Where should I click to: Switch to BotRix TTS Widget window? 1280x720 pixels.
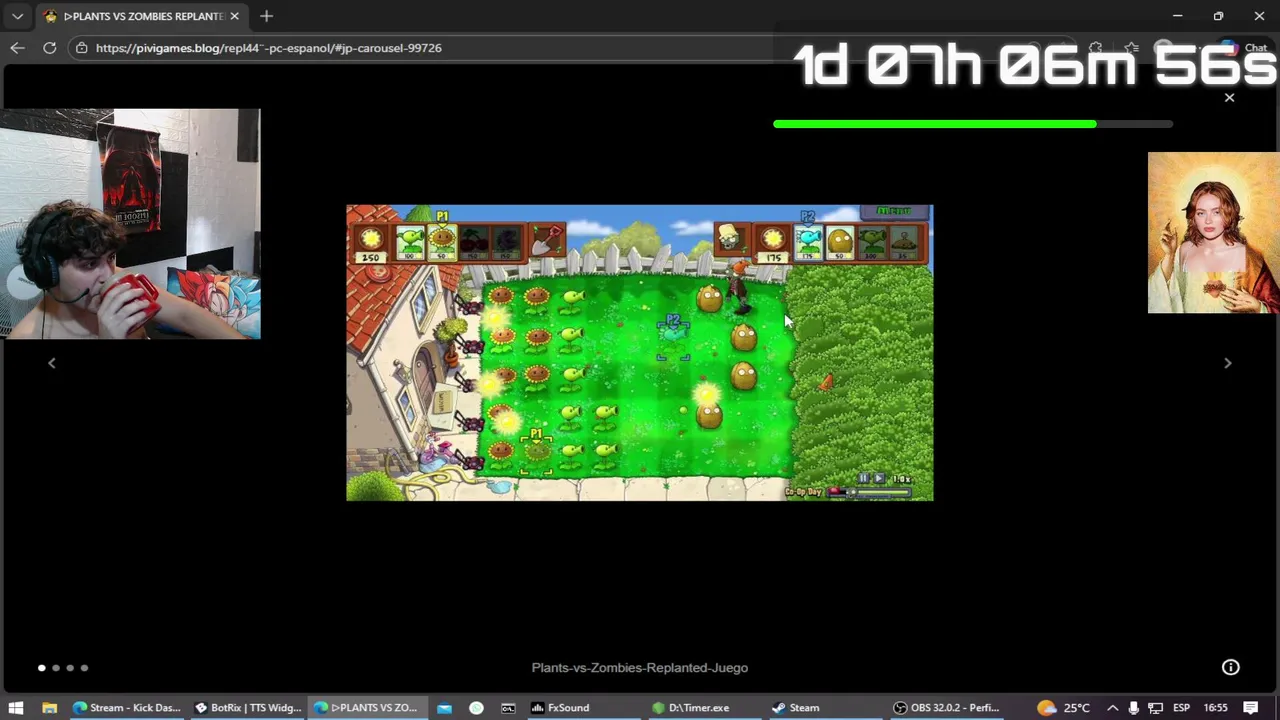[248, 707]
